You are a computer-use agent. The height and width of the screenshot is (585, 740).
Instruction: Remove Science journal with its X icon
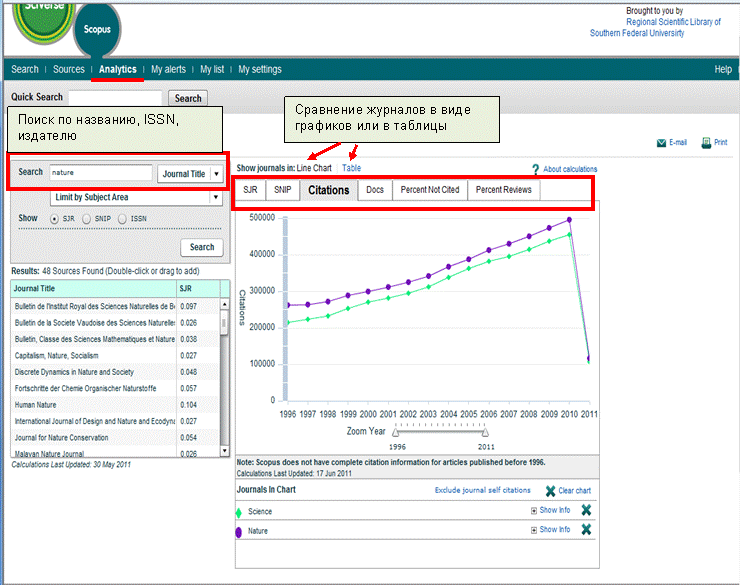click(586, 510)
